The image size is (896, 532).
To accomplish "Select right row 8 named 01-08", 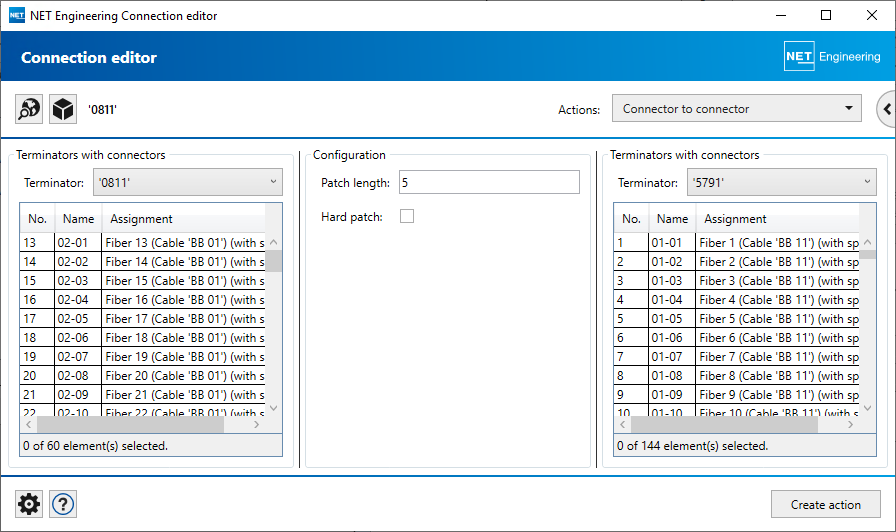I will click(737, 375).
